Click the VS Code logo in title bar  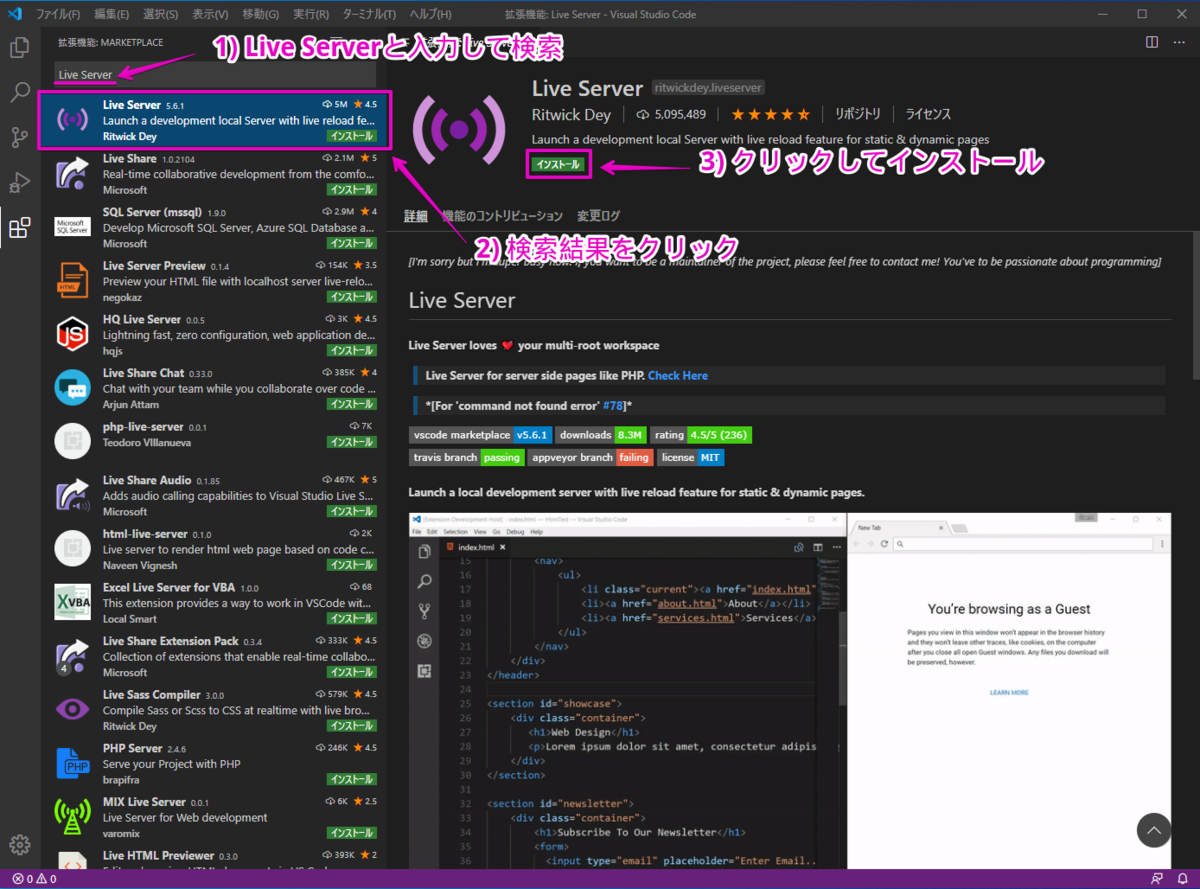[15, 14]
